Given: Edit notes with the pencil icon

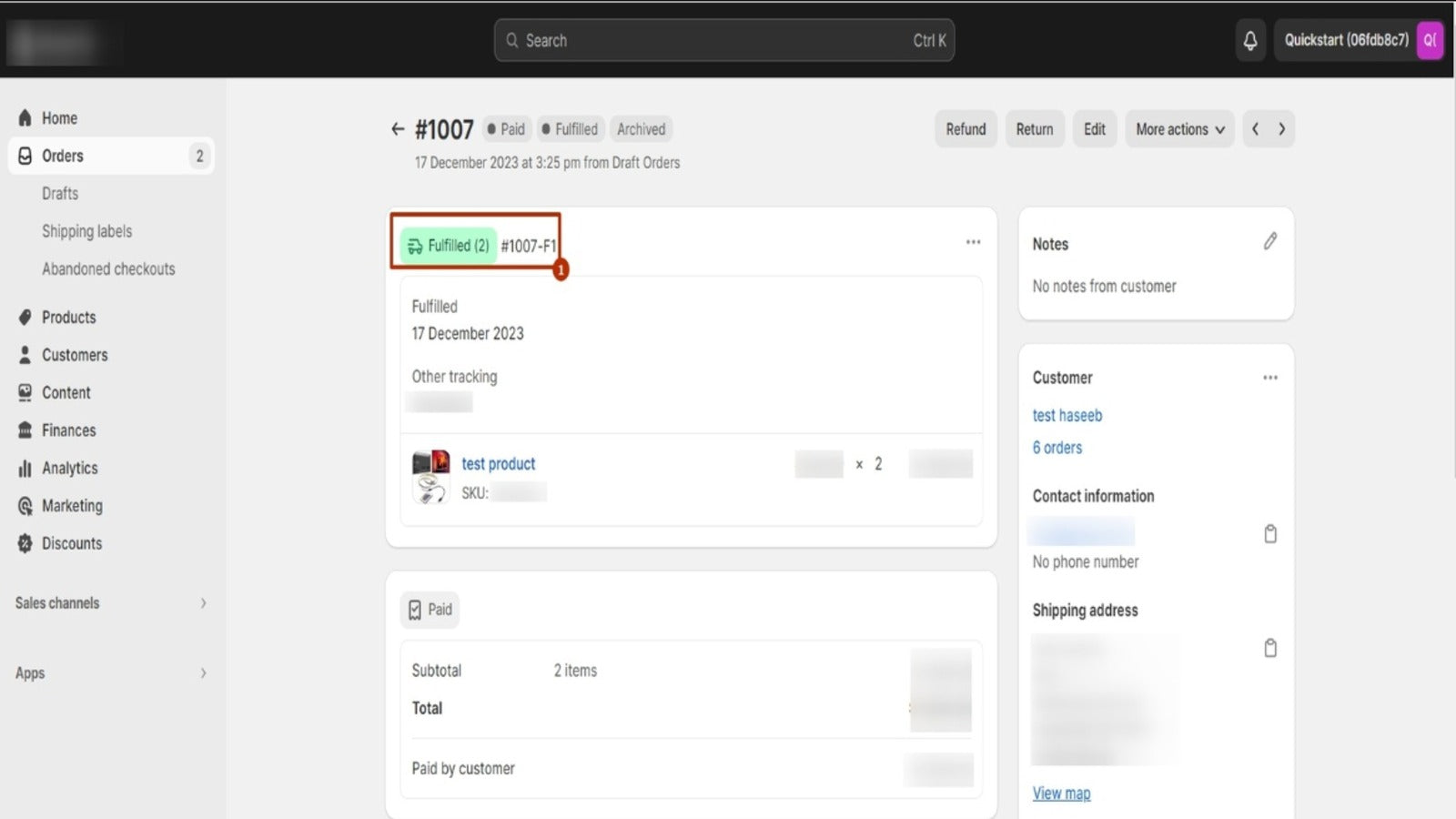Looking at the screenshot, I should point(1270,241).
